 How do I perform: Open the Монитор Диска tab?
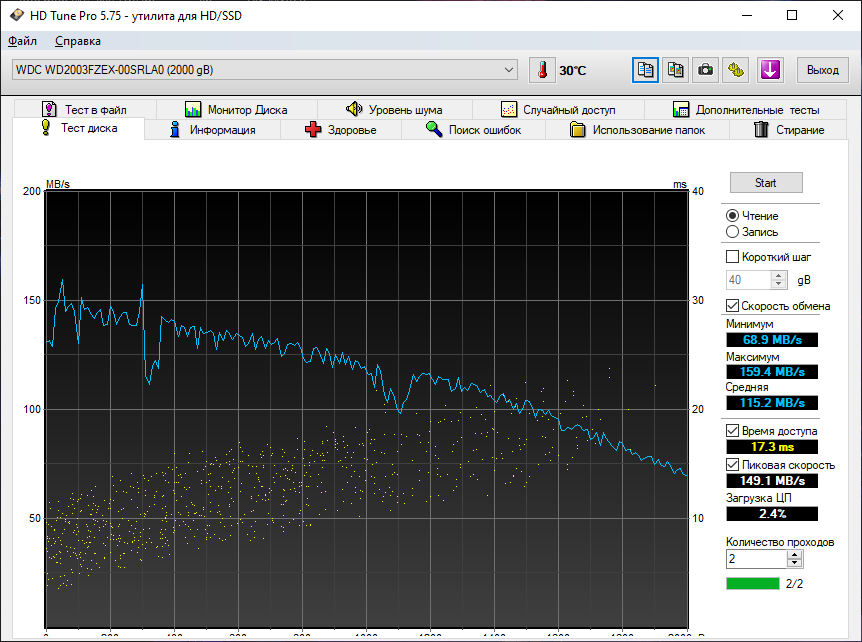pyautogui.click(x=236, y=109)
